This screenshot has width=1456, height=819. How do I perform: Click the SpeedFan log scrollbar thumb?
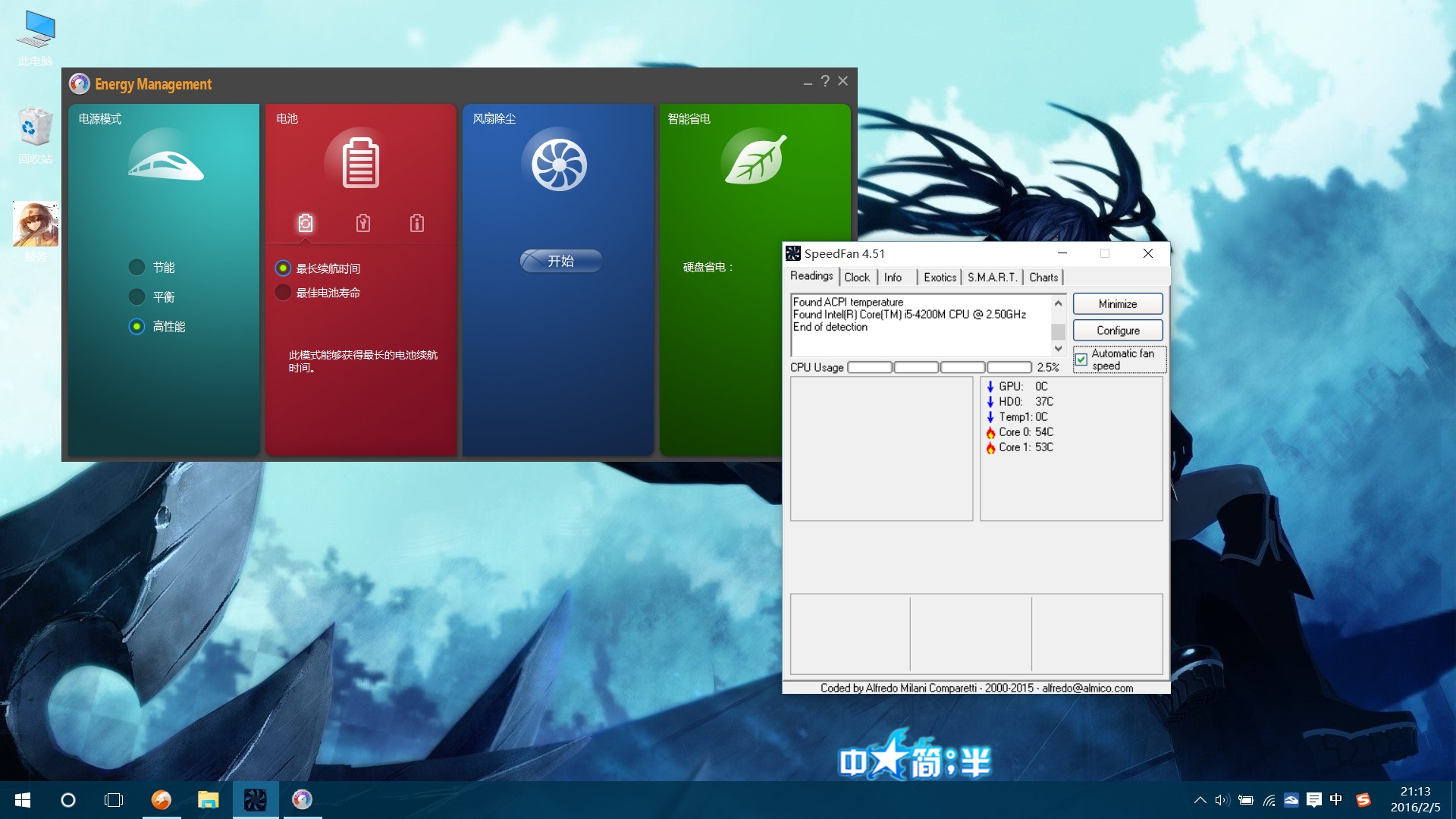[1058, 331]
